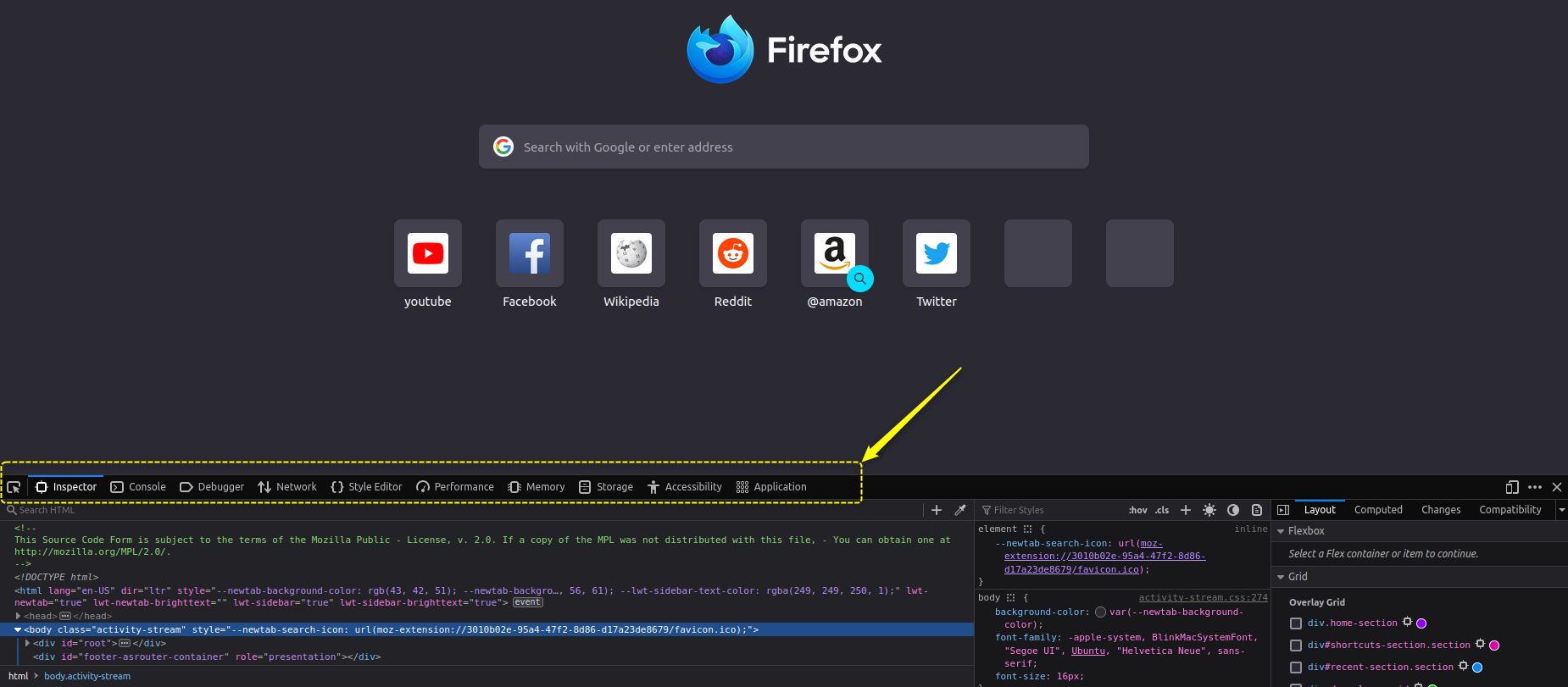The width and height of the screenshot is (1568, 687).
Task: Pick color from page with eyedropper
Action: point(960,510)
